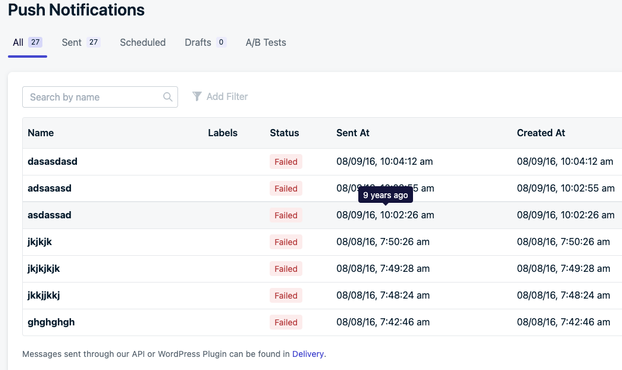Go to the Drafts tab

205,42
